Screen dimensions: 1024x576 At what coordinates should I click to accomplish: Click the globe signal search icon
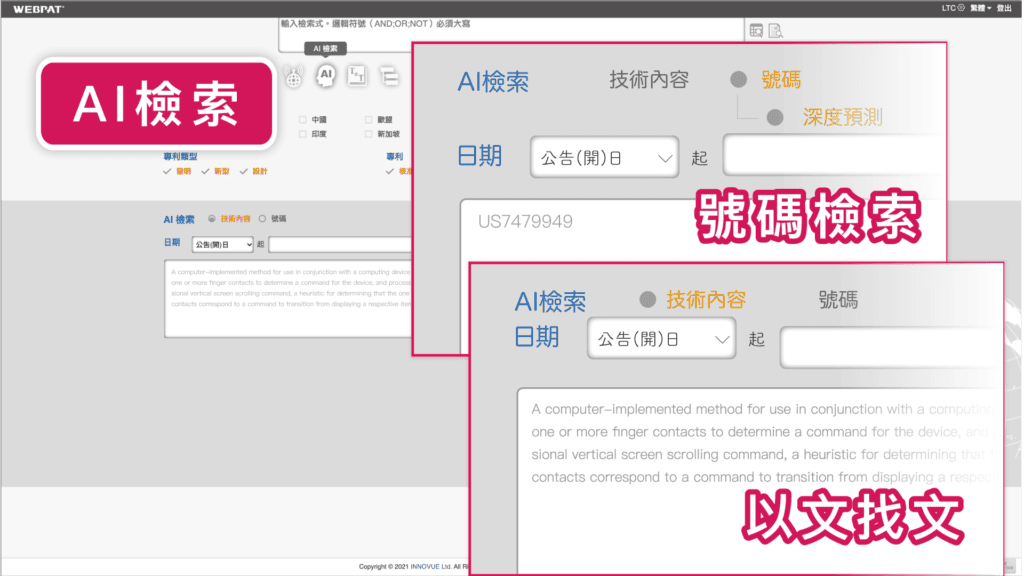coord(293,76)
